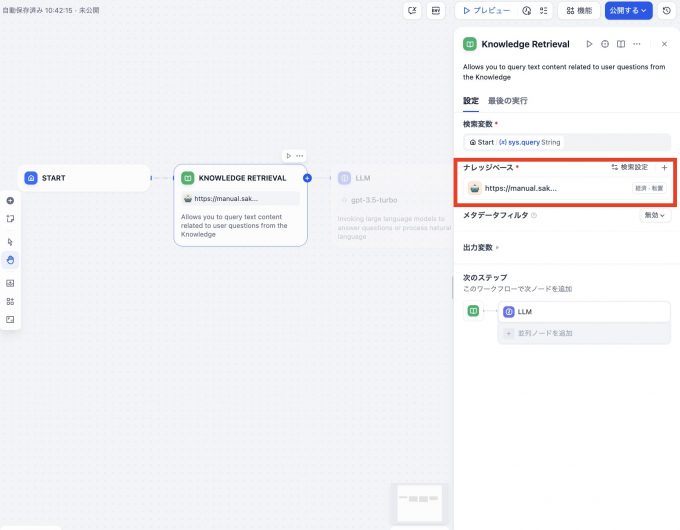Select the START node on canvas

(x=84, y=178)
